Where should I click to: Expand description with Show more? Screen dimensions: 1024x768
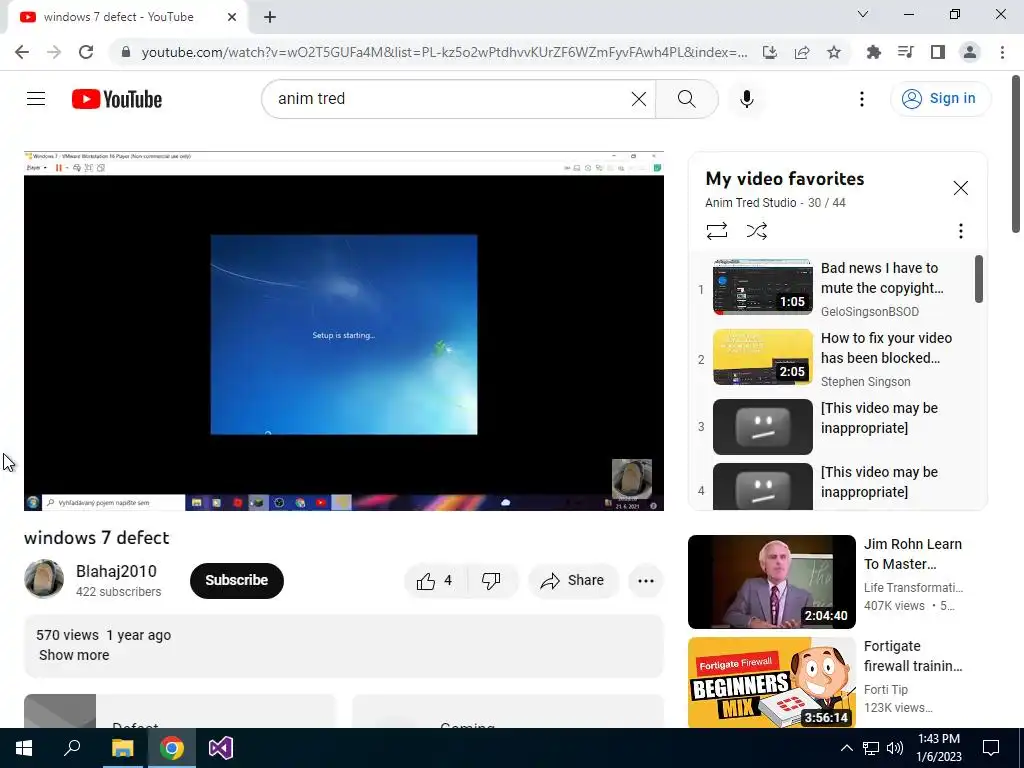coord(74,655)
